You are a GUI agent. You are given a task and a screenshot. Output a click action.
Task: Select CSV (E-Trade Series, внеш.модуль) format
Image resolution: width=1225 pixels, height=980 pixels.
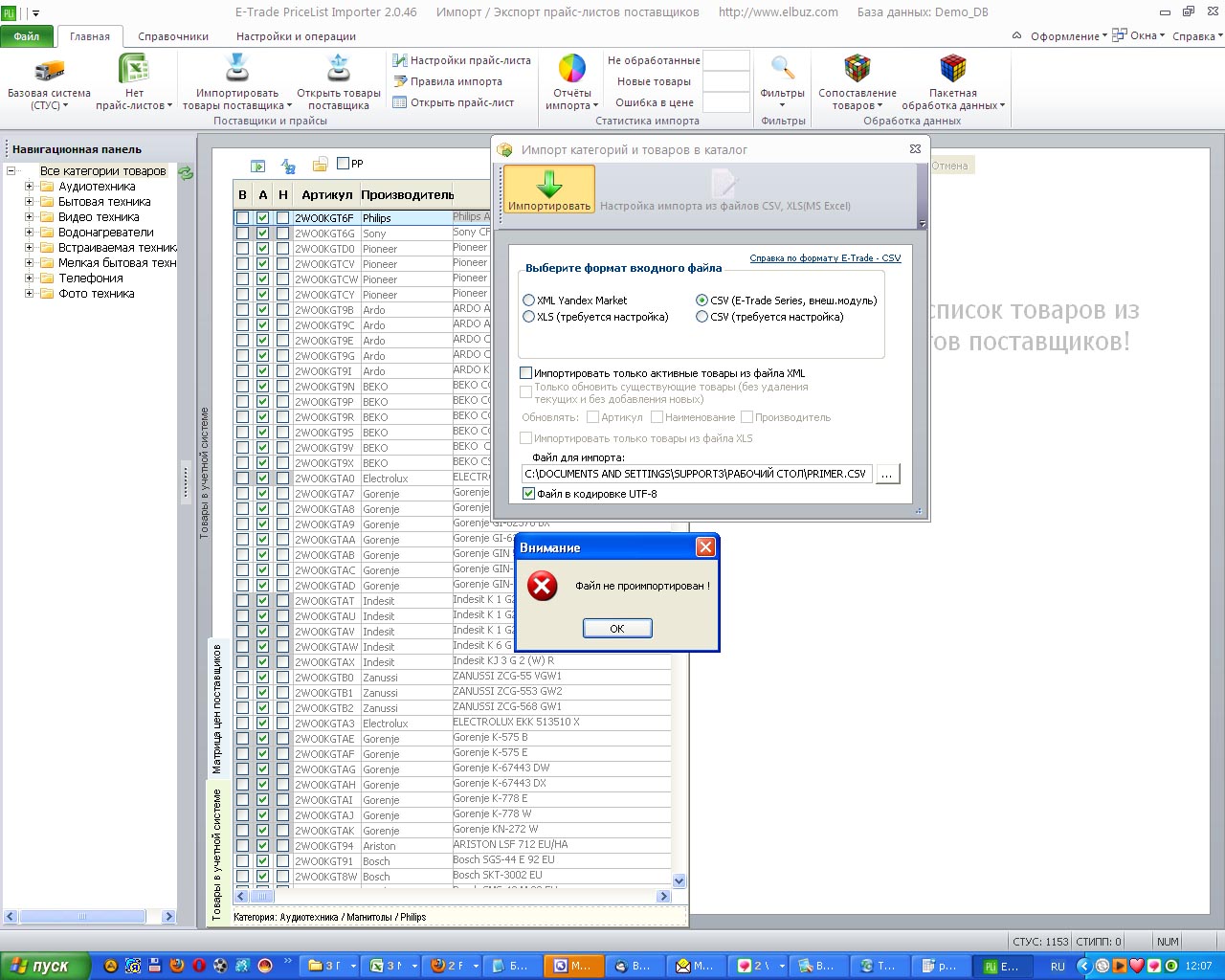click(x=702, y=301)
